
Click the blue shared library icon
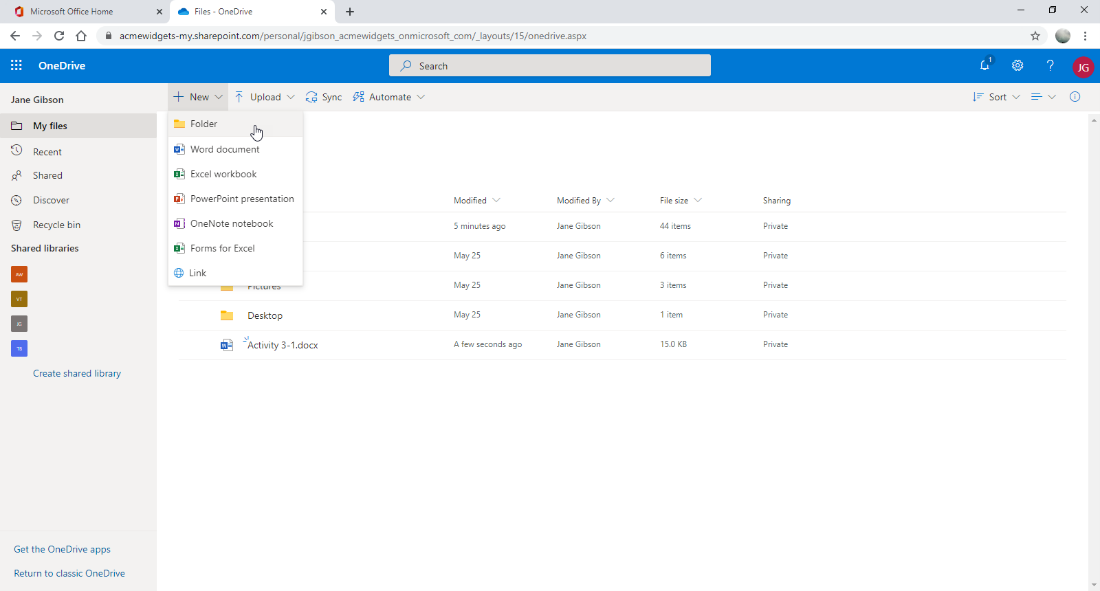pyautogui.click(x=19, y=348)
